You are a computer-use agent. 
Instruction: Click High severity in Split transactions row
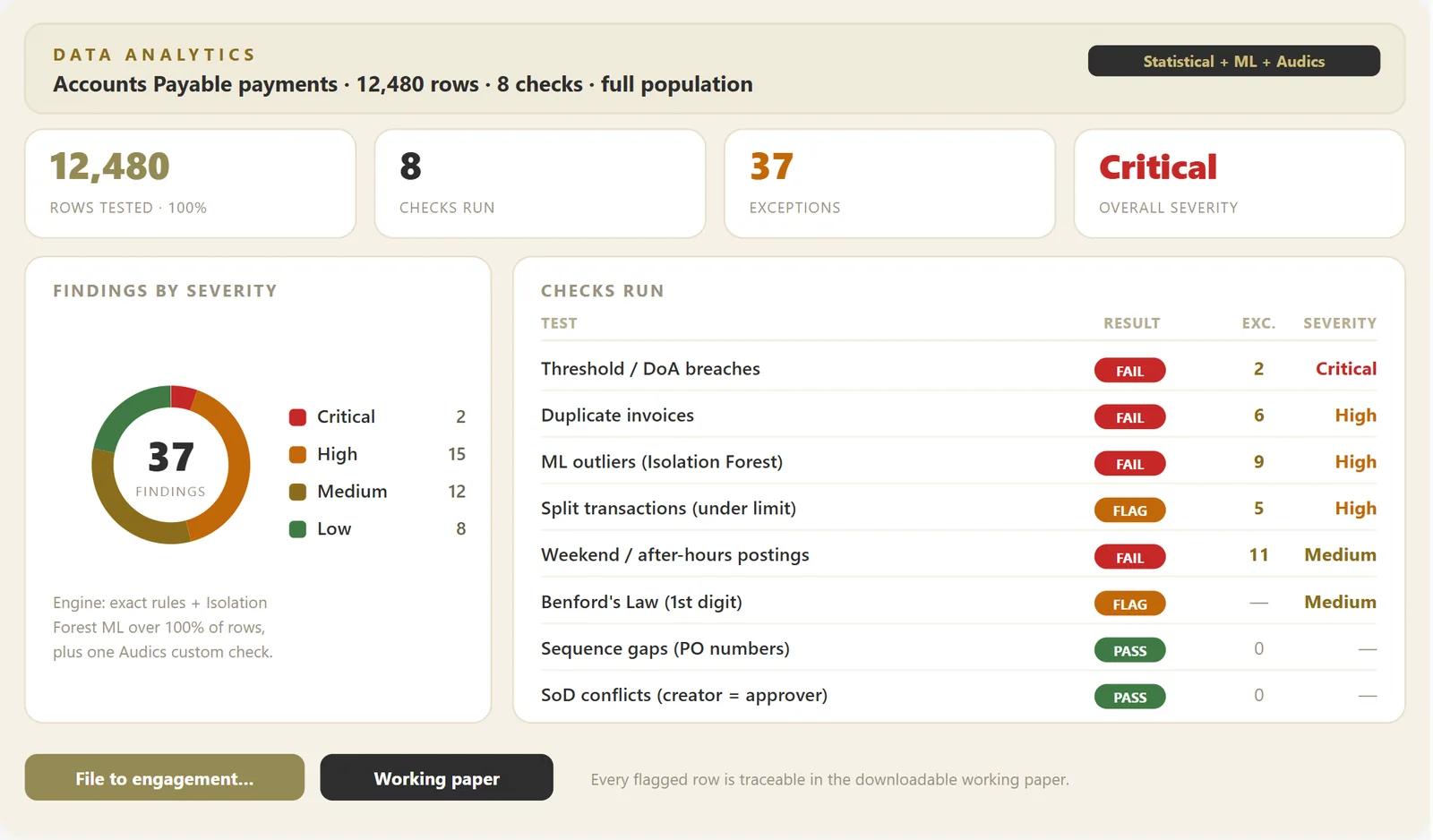point(1356,509)
